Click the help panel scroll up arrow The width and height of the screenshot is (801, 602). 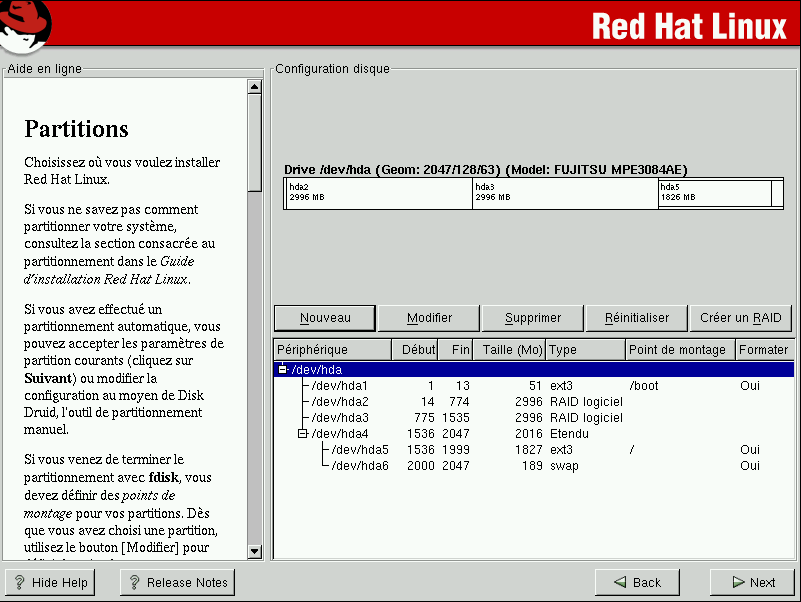[254, 87]
